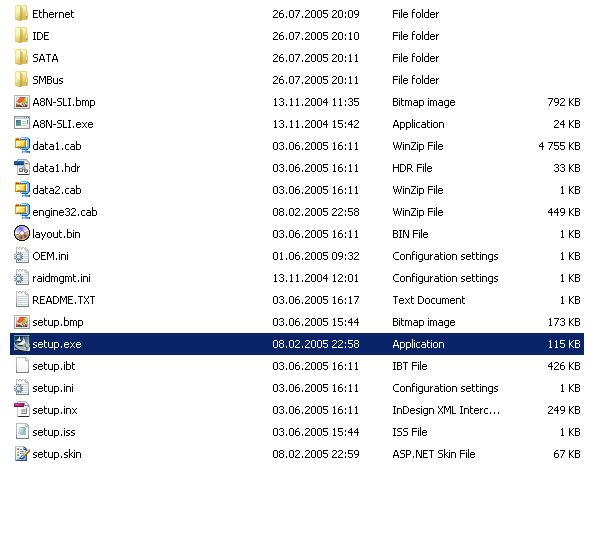
Task: Click the setup.iss file icon
Action: tap(22, 432)
